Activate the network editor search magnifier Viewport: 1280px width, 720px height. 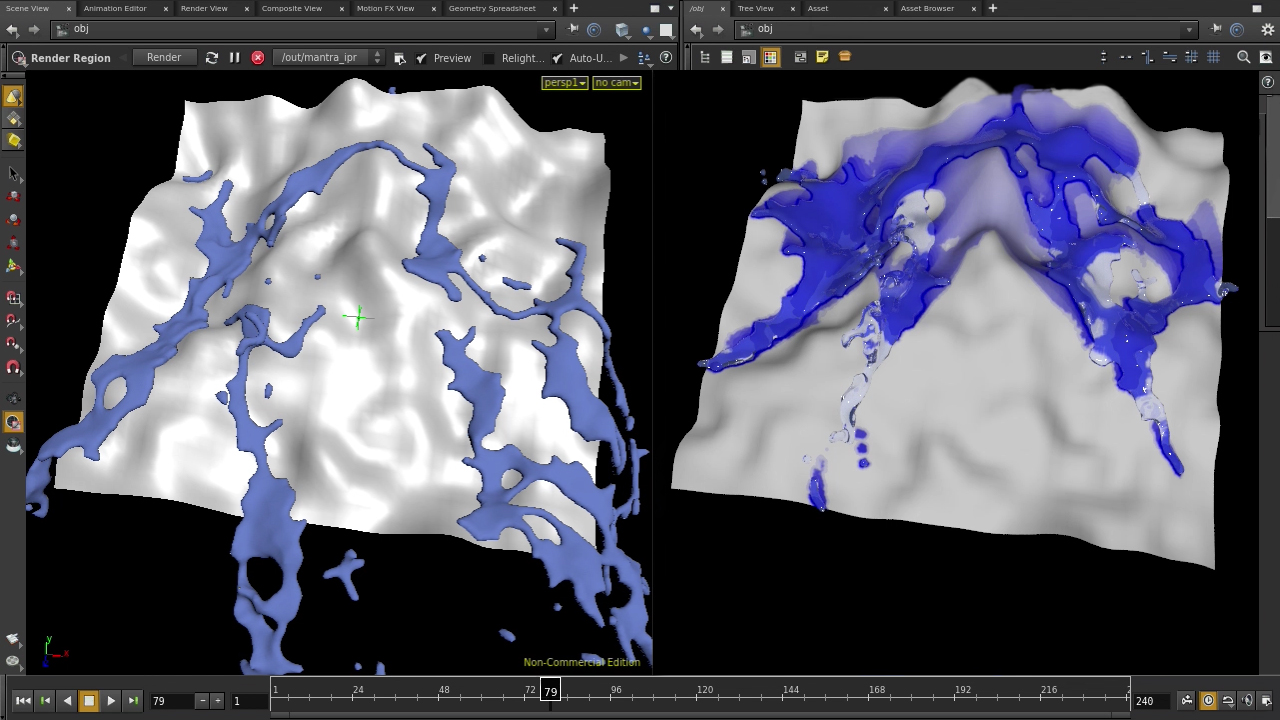[x=1243, y=57]
